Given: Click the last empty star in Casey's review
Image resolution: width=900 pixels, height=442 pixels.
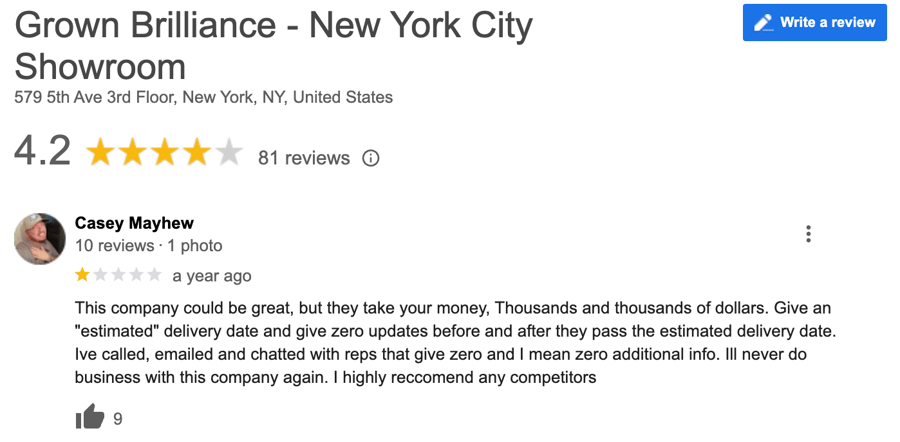Looking at the screenshot, I should pos(154,276).
